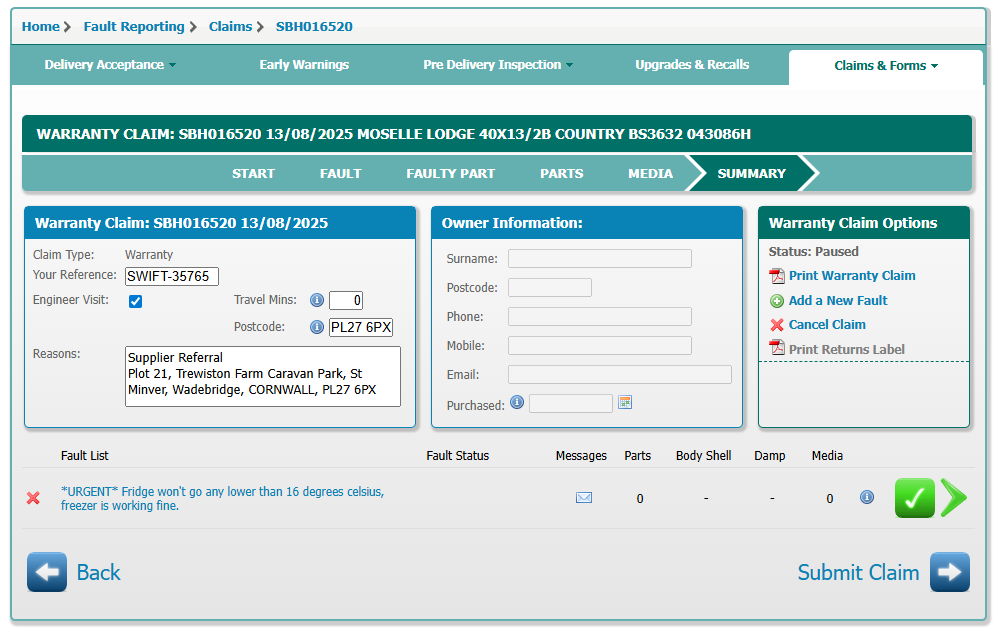Open the Purchased date calendar picker

click(x=625, y=402)
